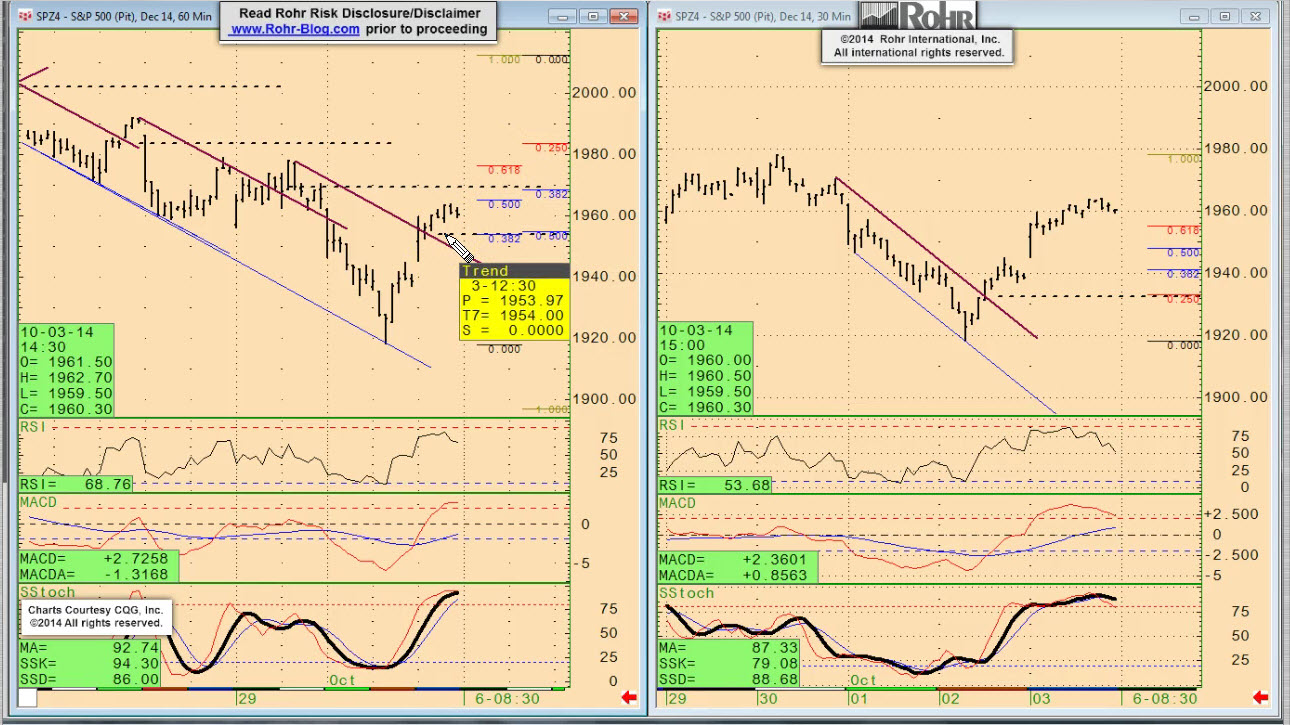This screenshot has height=725, width=1290.
Task: Click the yellow Trend tooltip box
Action: click(513, 301)
